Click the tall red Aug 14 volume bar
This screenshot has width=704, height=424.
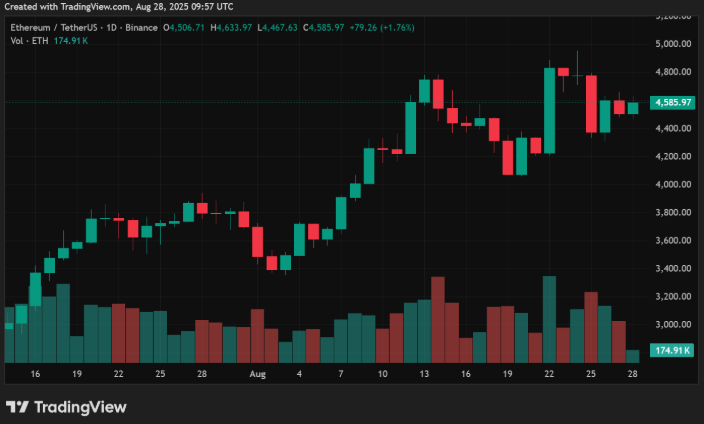pyautogui.click(x=438, y=320)
